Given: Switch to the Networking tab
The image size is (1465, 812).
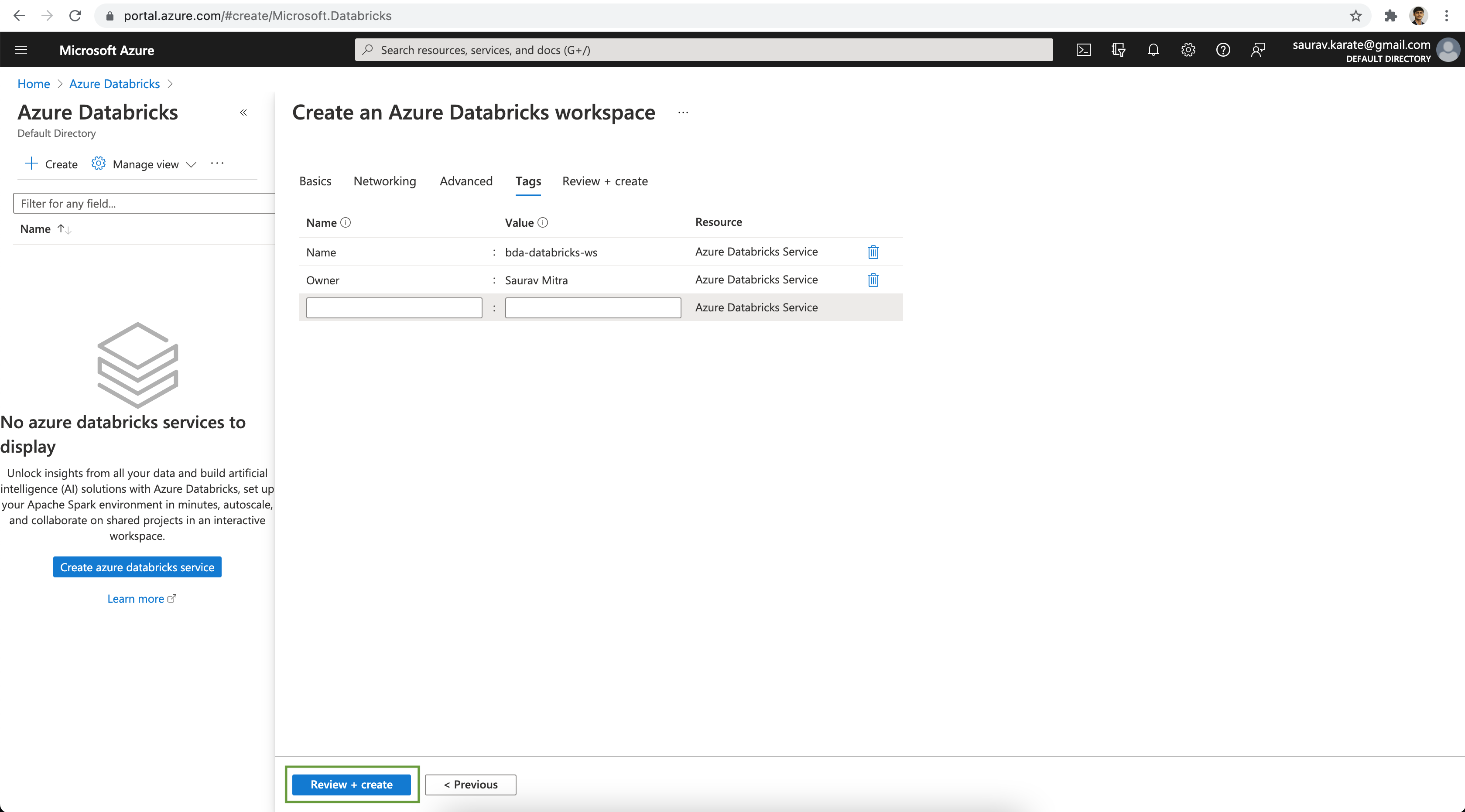Looking at the screenshot, I should (385, 181).
